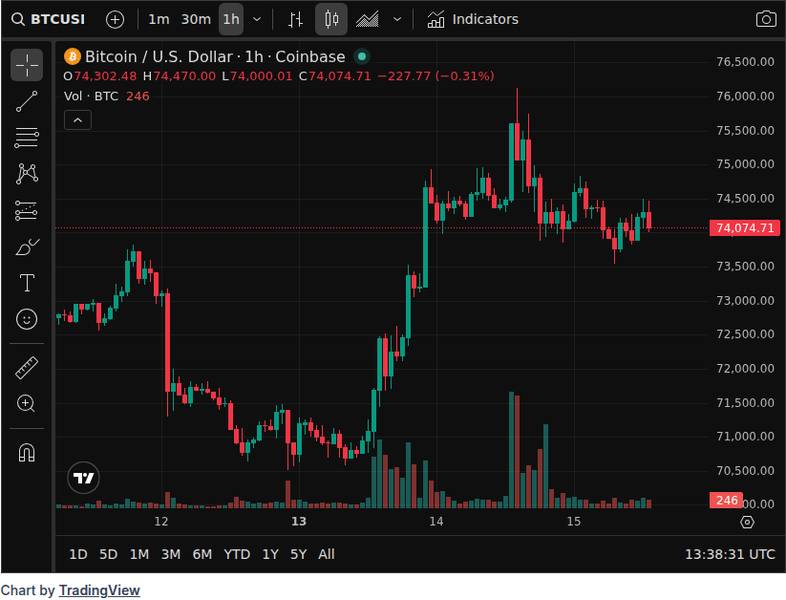The height and width of the screenshot is (600, 786).
Task: Click the Bitcoin symbol logo icon
Action: (72, 57)
